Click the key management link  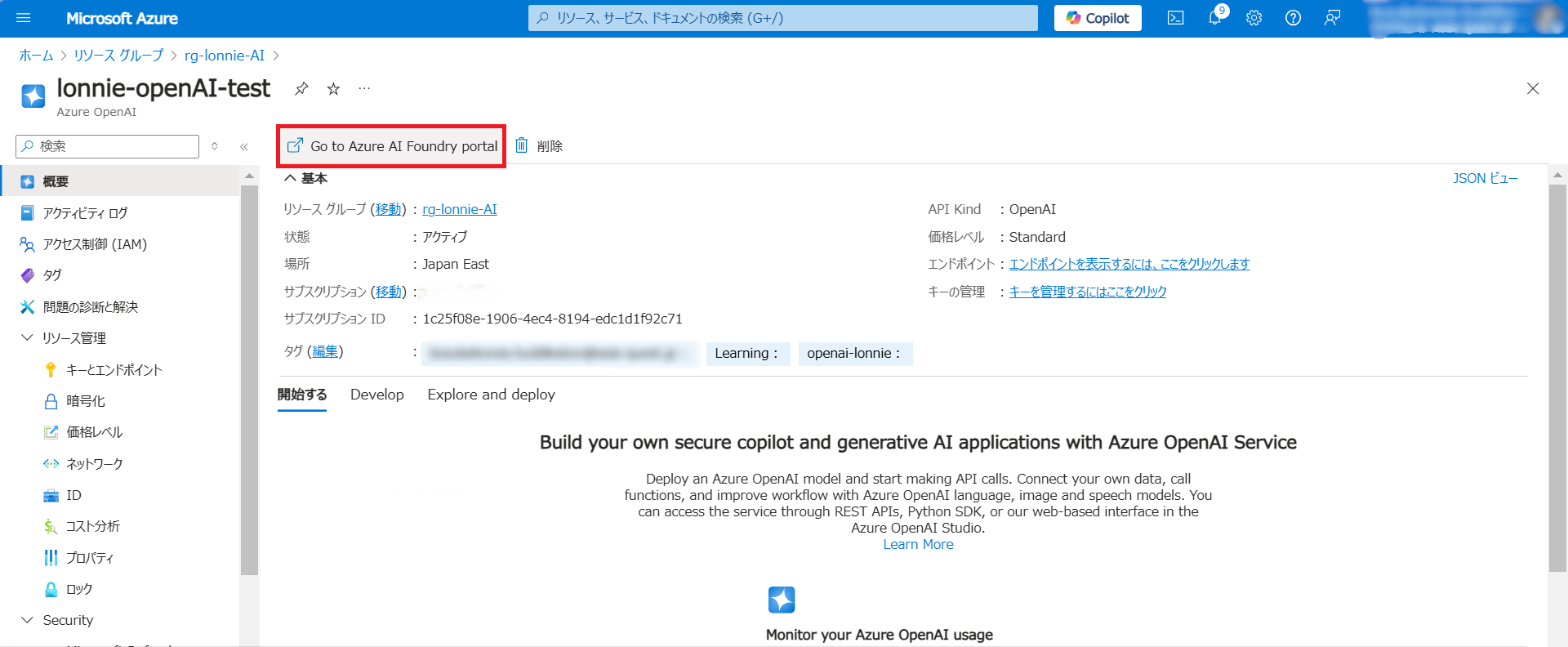[x=1088, y=292]
